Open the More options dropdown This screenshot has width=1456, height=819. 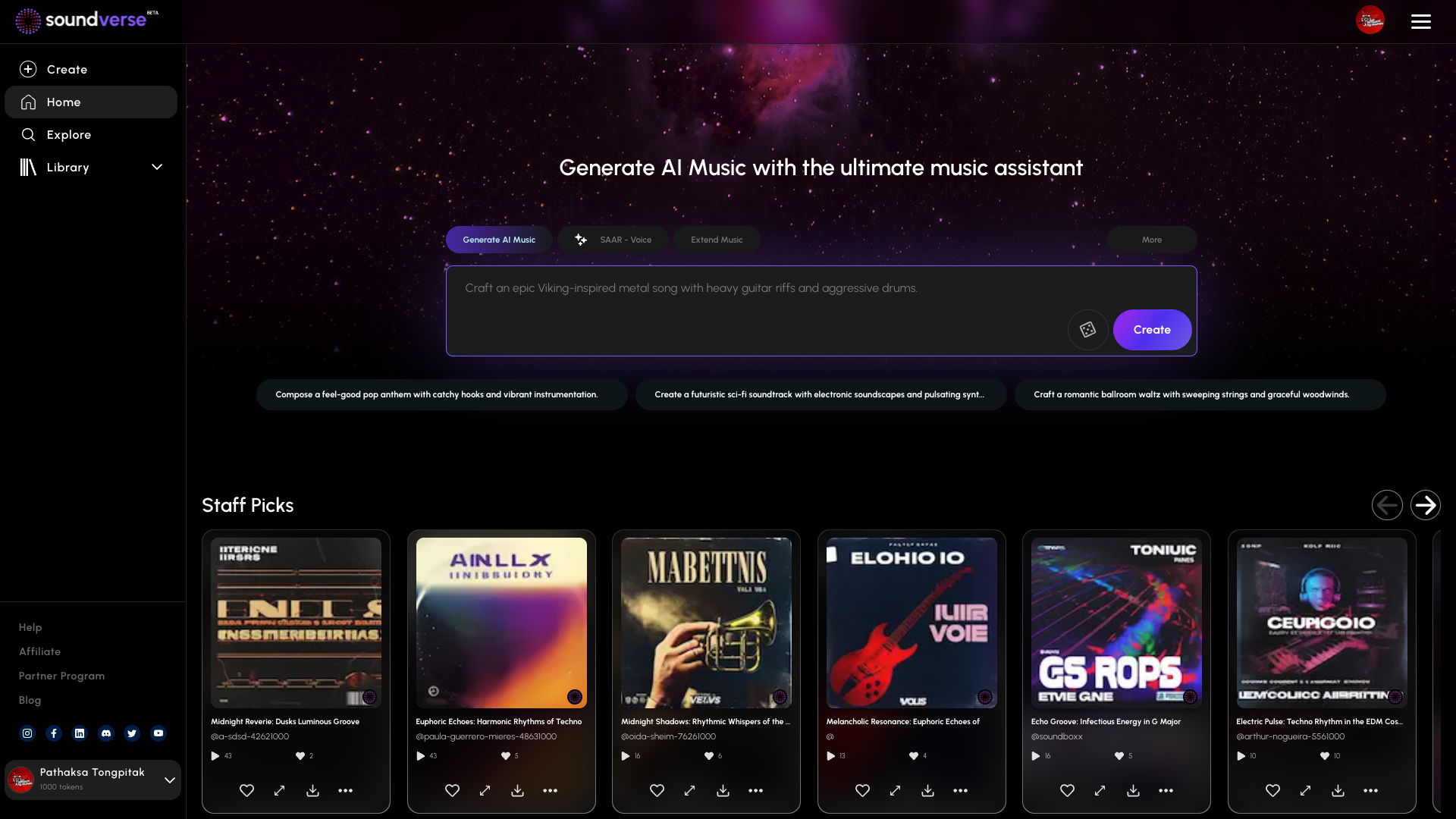1151,240
